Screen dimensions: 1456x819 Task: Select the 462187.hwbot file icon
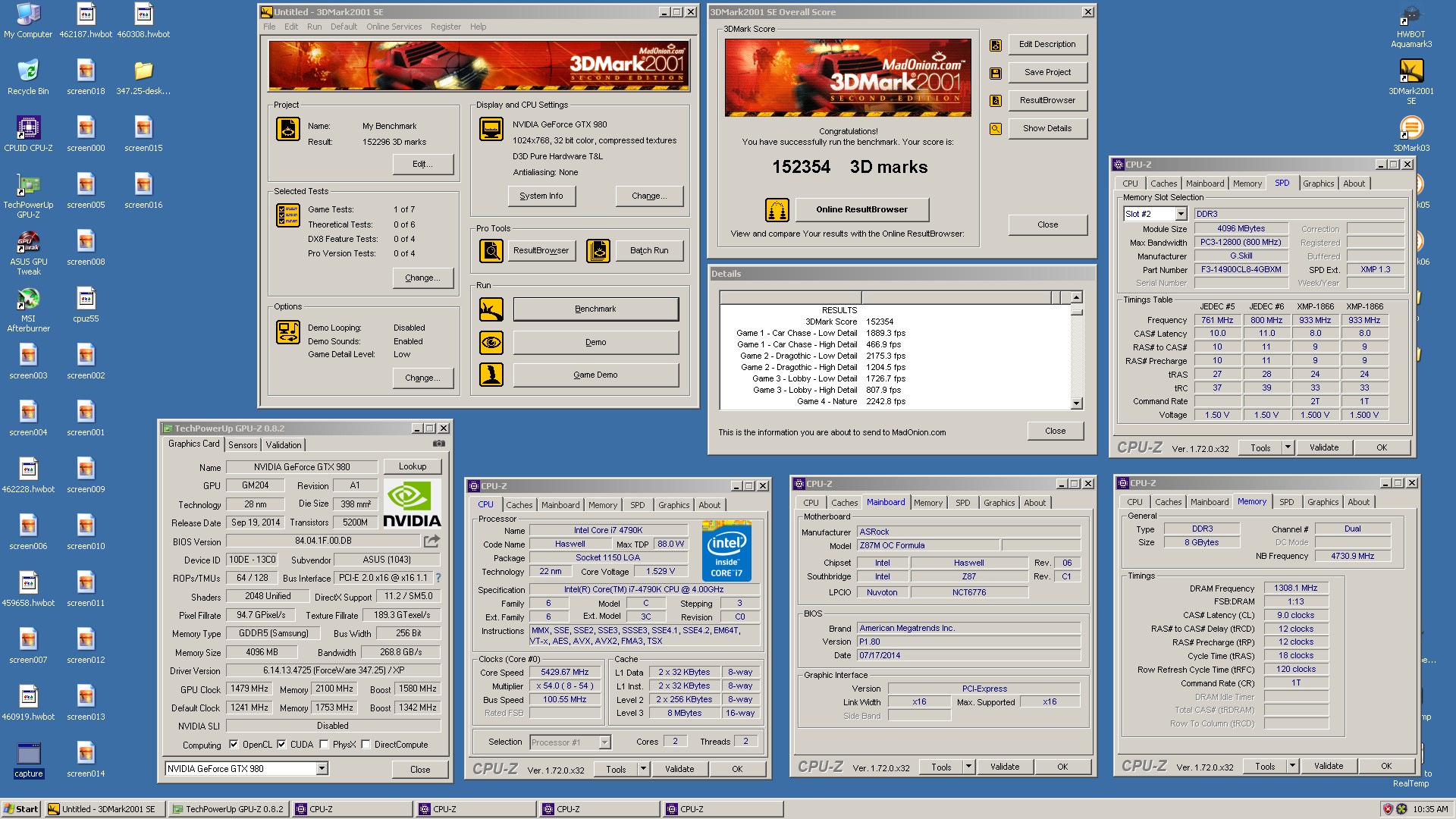86,20
